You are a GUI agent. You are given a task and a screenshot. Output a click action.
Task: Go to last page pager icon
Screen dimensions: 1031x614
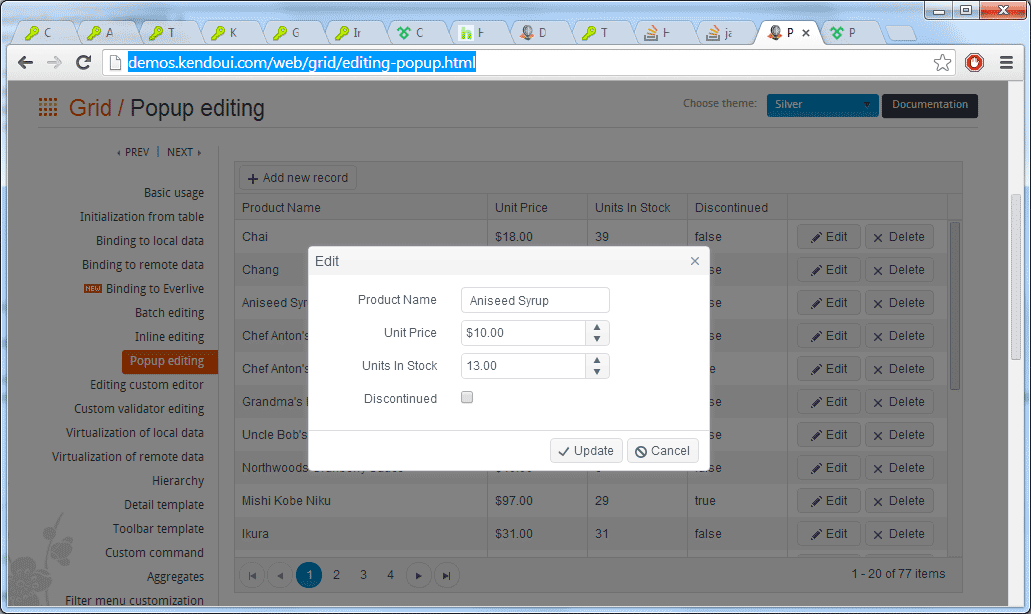[x=446, y=575]
